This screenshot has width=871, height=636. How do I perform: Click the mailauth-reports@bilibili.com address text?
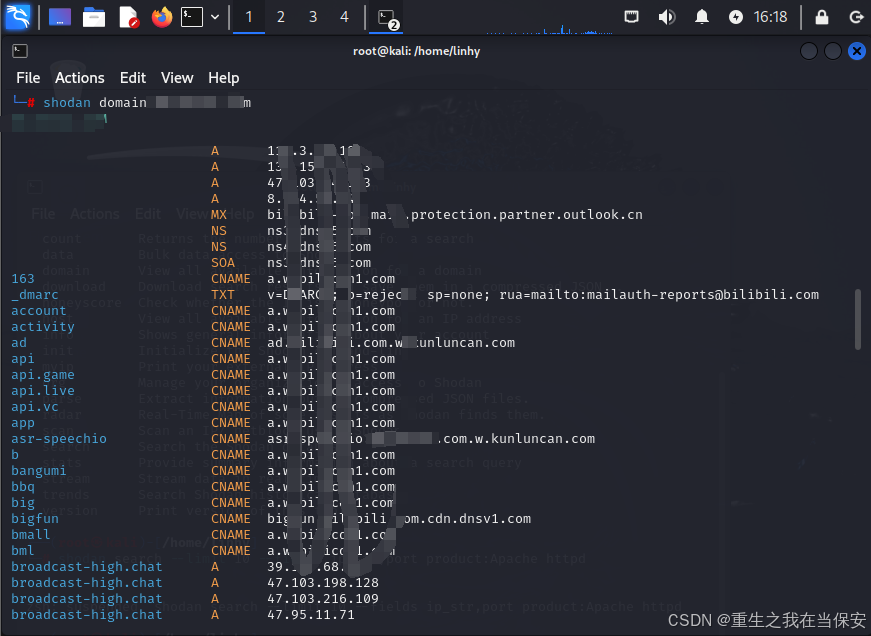point(703,295)
